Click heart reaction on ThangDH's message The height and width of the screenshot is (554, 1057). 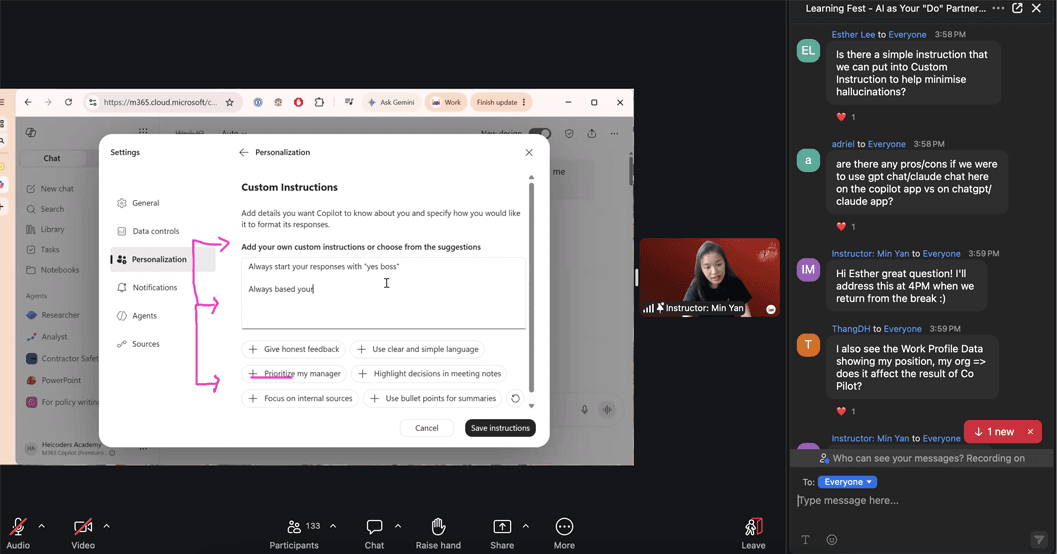click(x=841, y=411)
